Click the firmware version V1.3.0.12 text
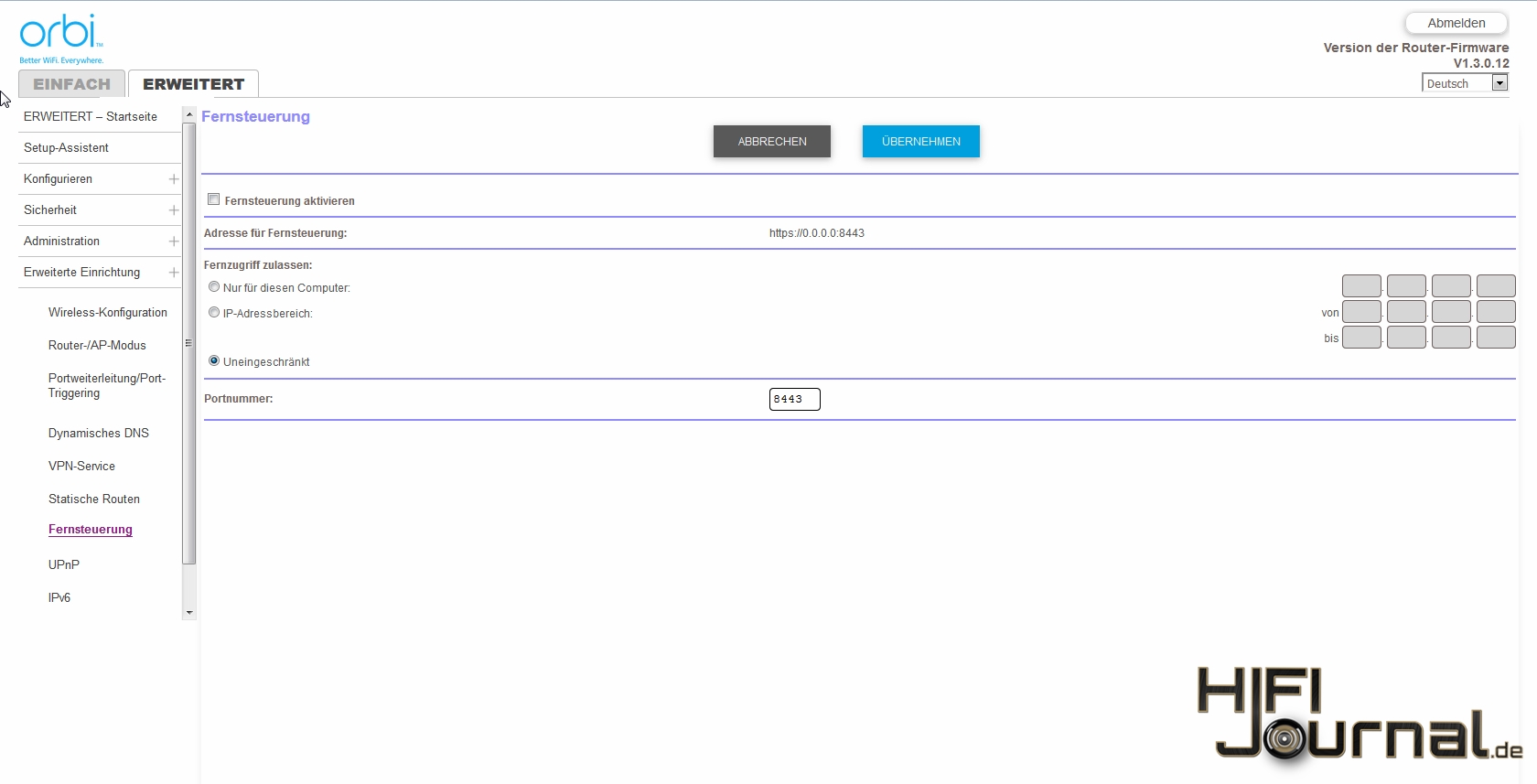Screen dimensions: 1537x784 1481,63
